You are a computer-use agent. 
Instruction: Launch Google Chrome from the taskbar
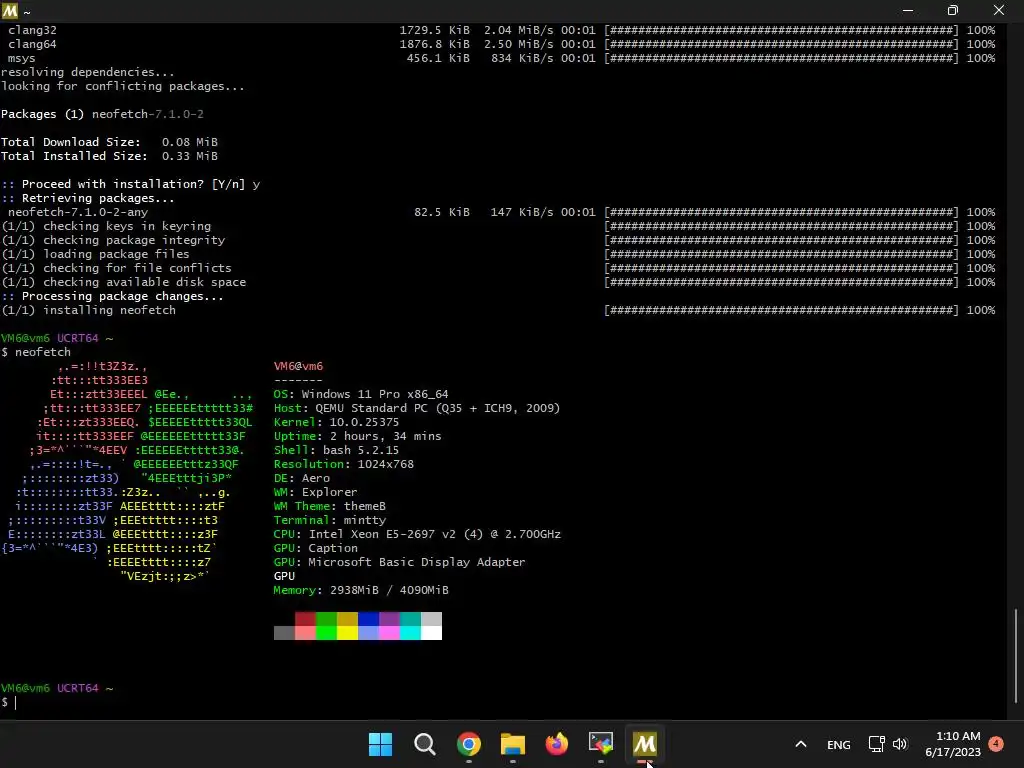point(469,744)
